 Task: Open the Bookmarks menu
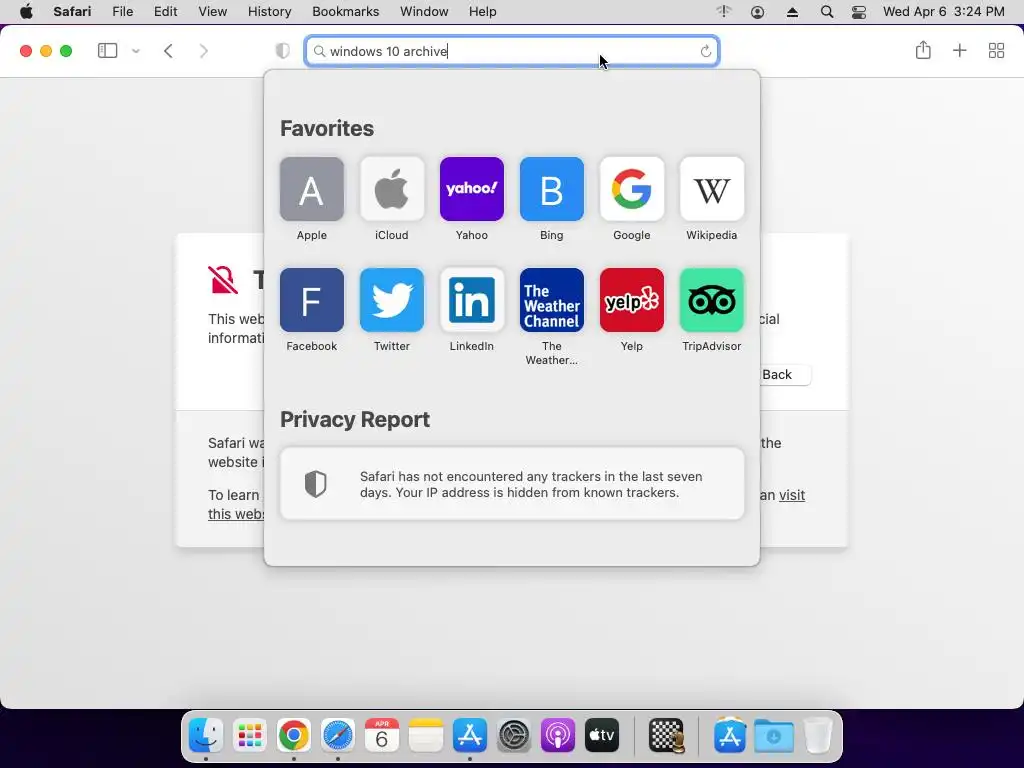tap(345, 12)
